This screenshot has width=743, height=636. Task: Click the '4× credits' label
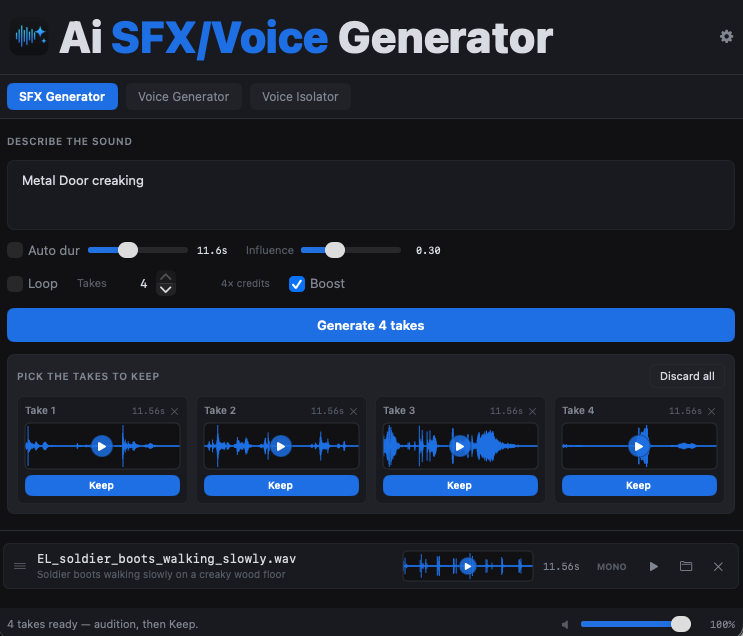pos(245,283)
